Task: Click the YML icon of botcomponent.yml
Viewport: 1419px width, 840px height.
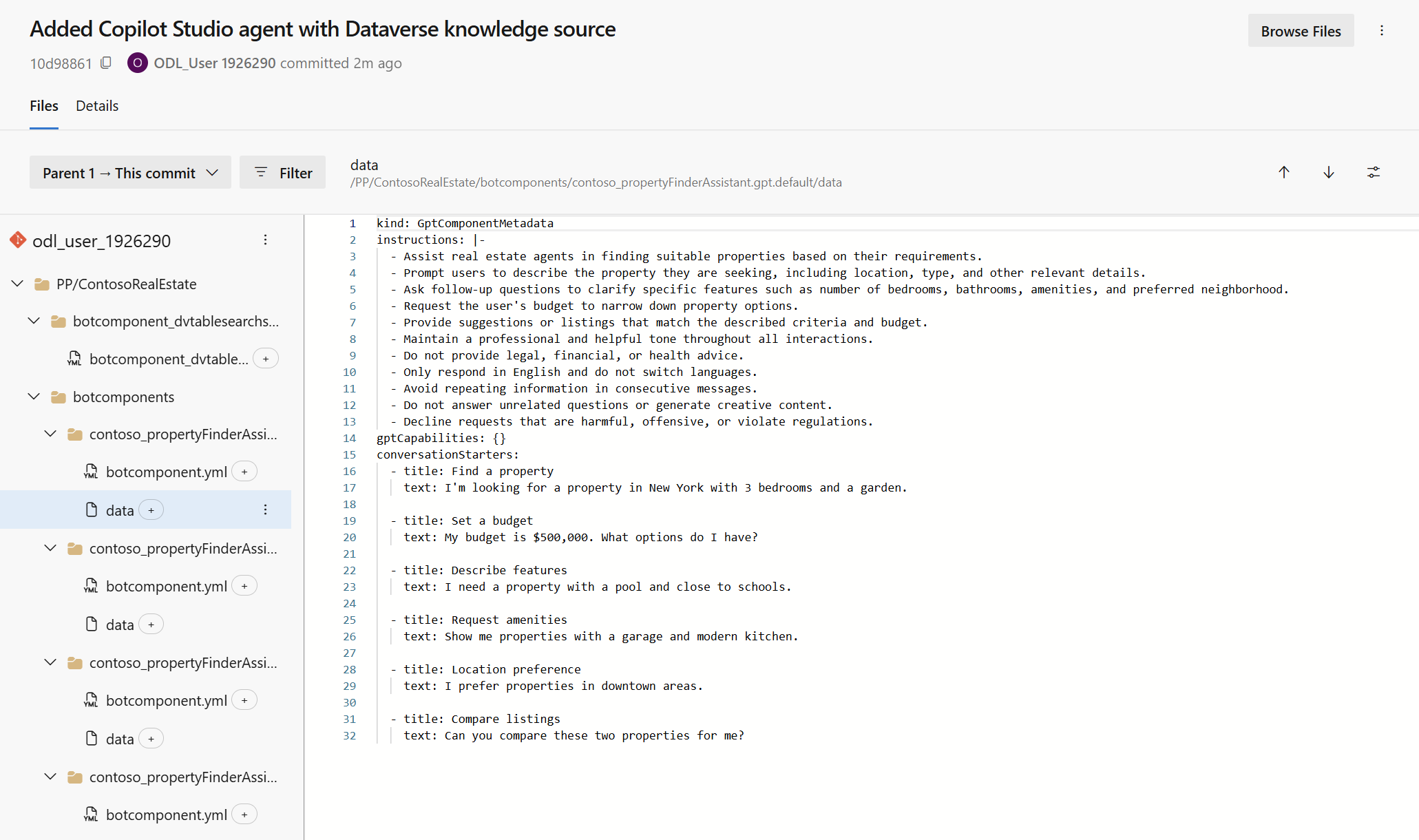Action: 90,472
